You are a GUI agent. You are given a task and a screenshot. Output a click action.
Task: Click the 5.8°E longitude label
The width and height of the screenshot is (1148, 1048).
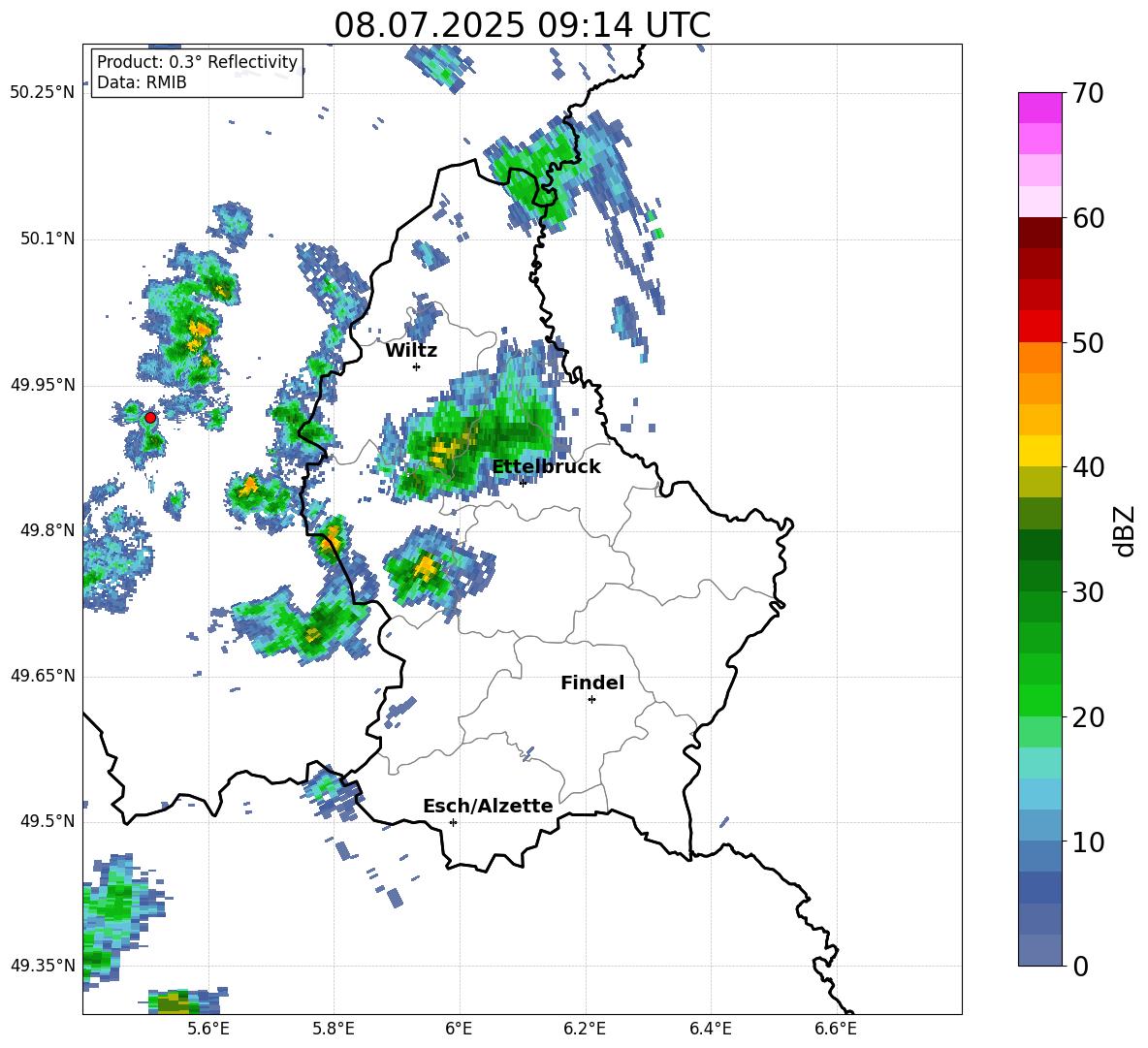pyautogui.click(x=334, y=1029)
